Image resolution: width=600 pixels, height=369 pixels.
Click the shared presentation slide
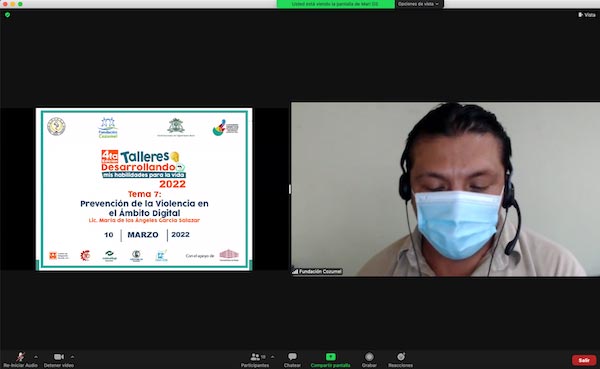point(144,189)
